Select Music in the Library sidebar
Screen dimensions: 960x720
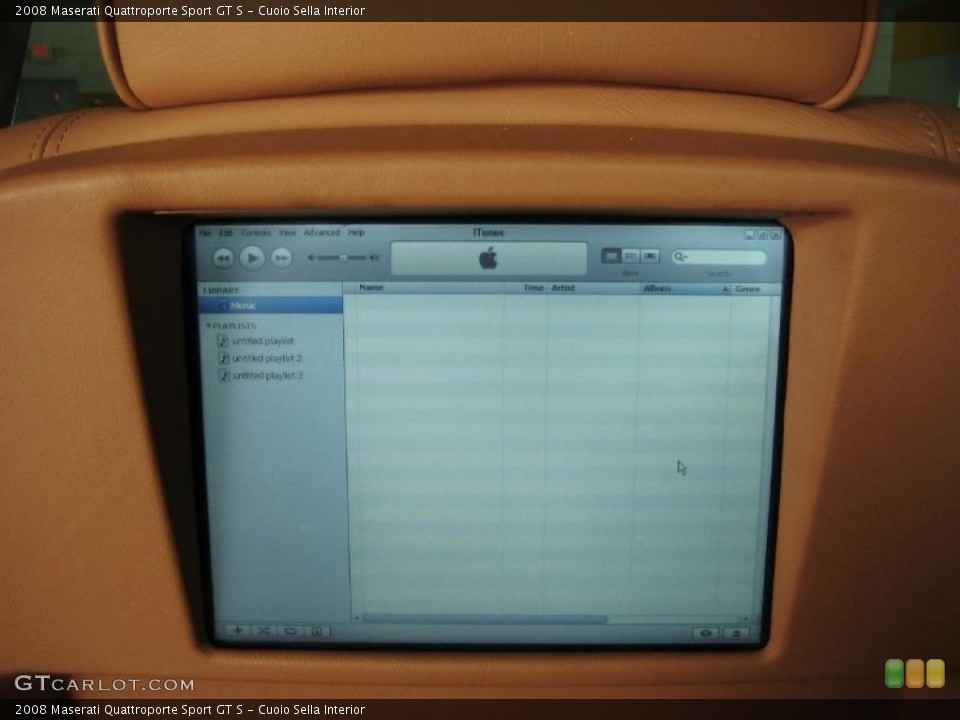pos(271,305)
